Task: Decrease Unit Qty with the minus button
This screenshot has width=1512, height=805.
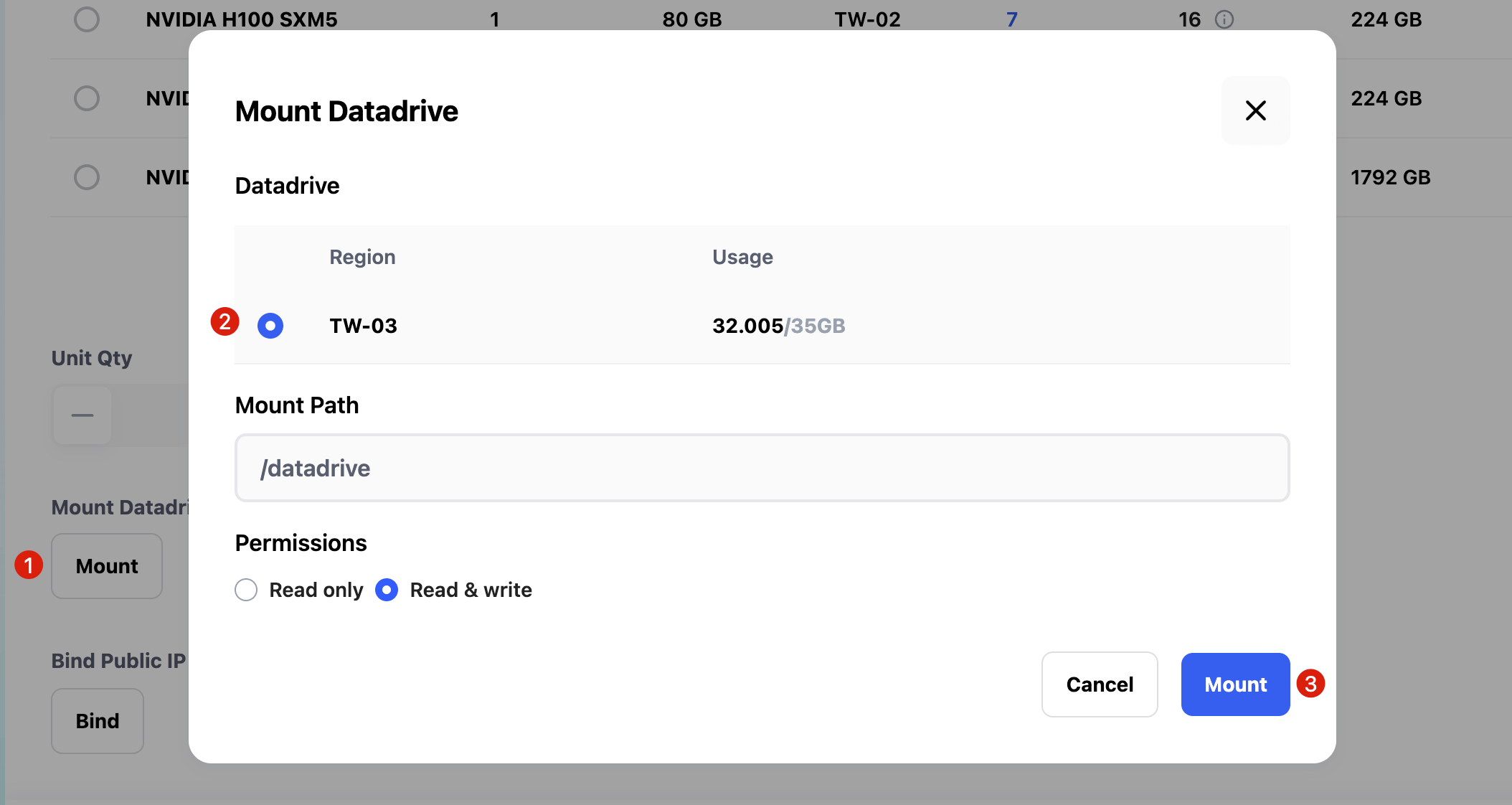Action: tap(82, 415)
